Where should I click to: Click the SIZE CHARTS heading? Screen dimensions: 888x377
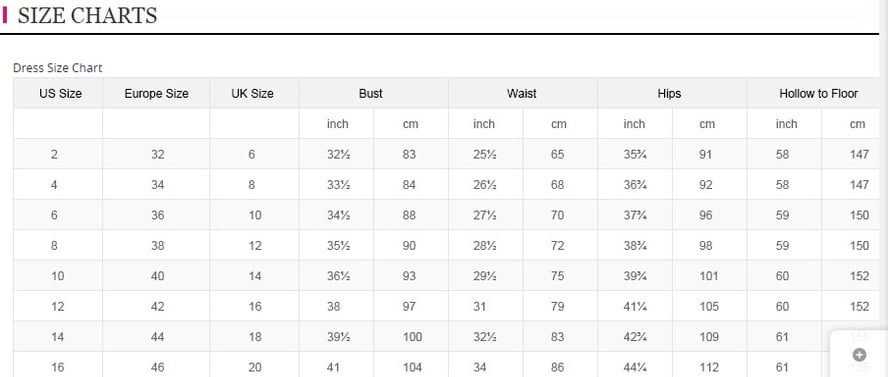point(87,15)
